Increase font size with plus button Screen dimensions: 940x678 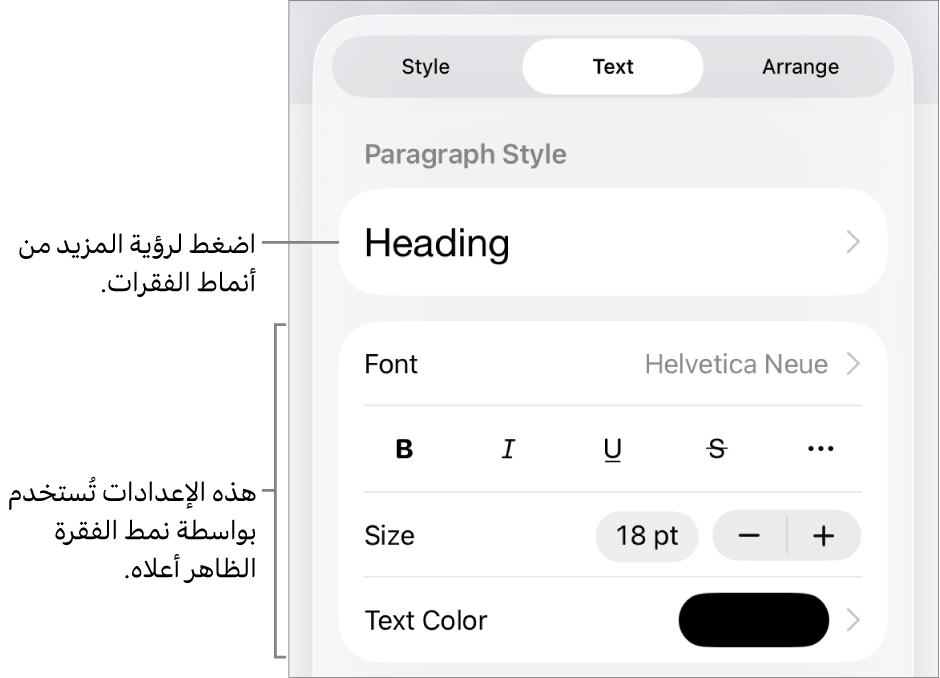(824, 536)
